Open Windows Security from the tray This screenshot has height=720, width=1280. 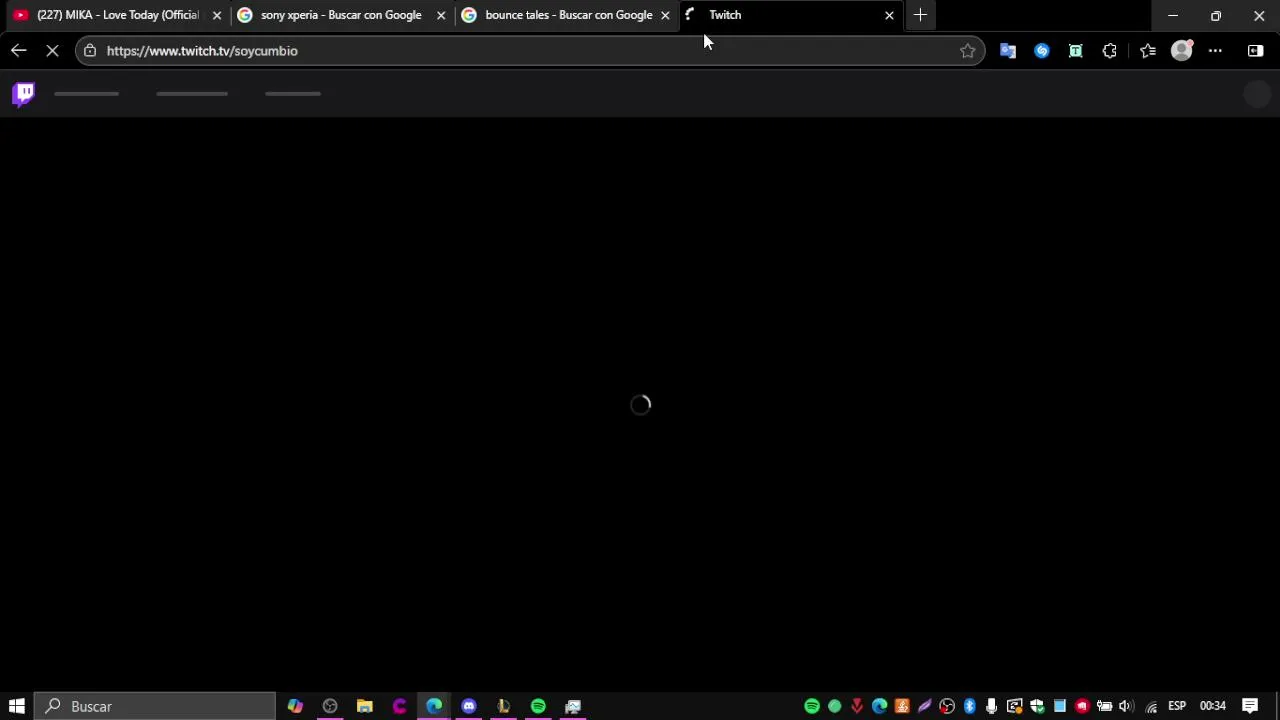1037,707
